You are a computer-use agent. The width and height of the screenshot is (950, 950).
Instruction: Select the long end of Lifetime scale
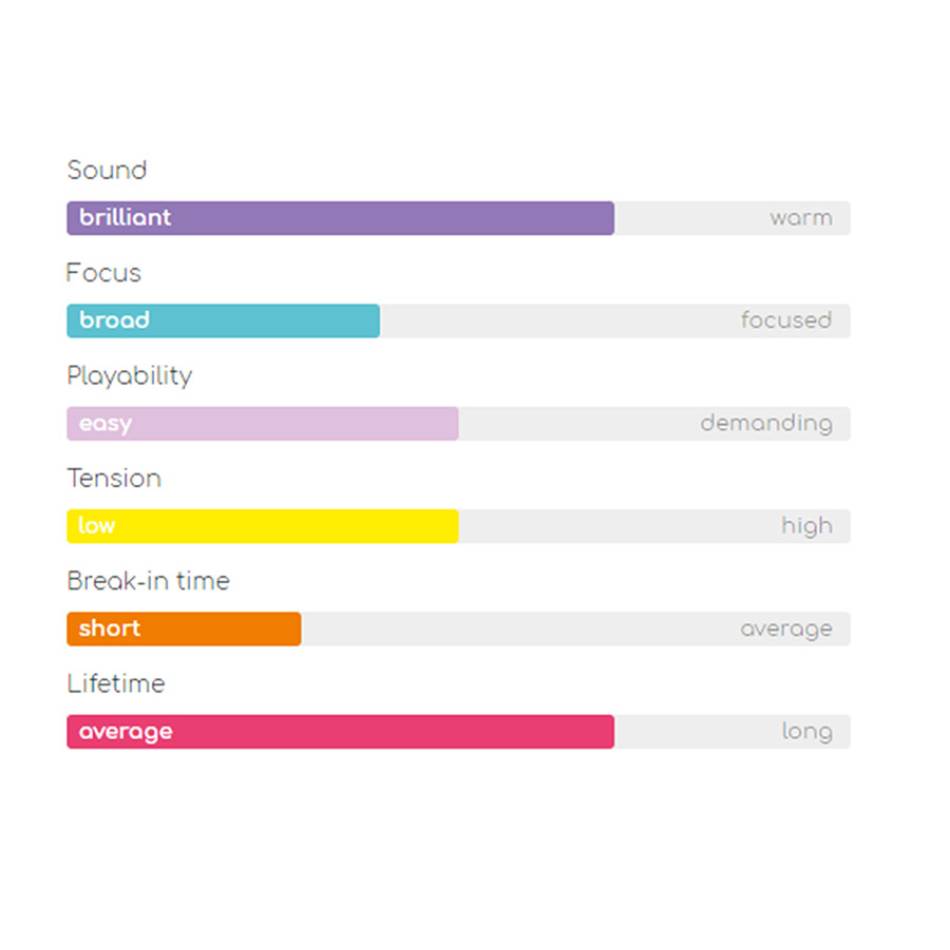coord(807,732)
